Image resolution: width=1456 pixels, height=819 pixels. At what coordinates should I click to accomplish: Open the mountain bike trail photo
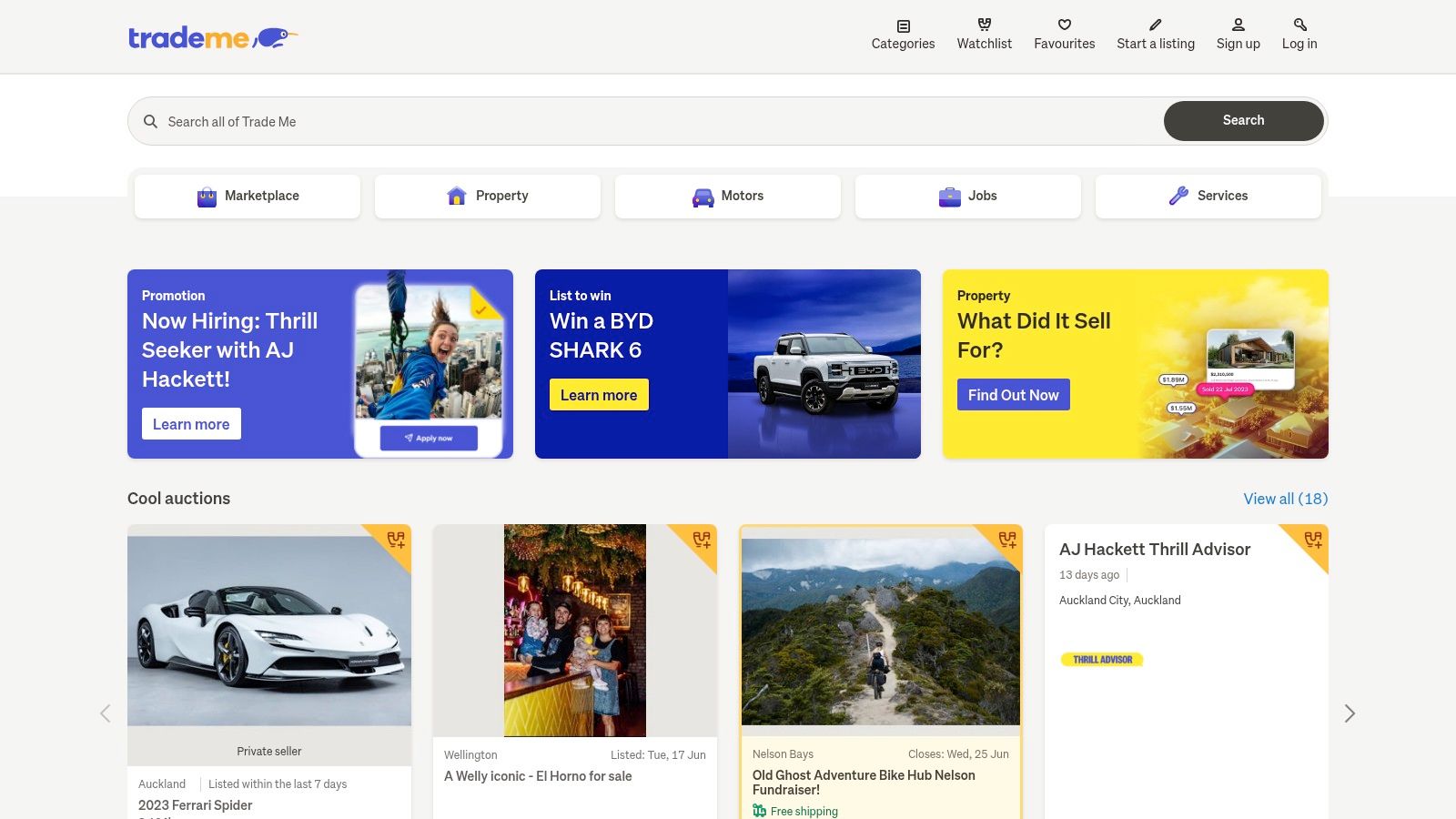point(881,632)
